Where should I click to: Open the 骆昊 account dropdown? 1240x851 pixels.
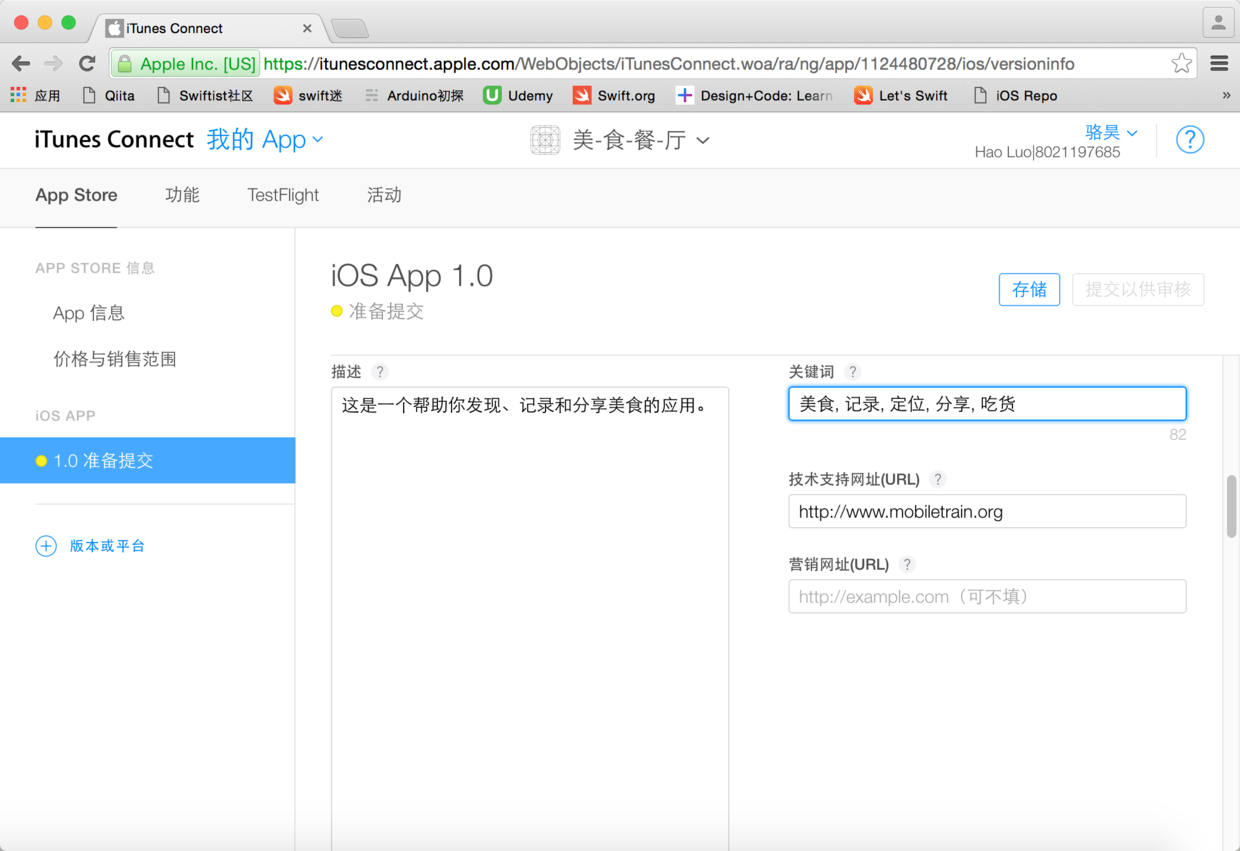point(1111,132)
